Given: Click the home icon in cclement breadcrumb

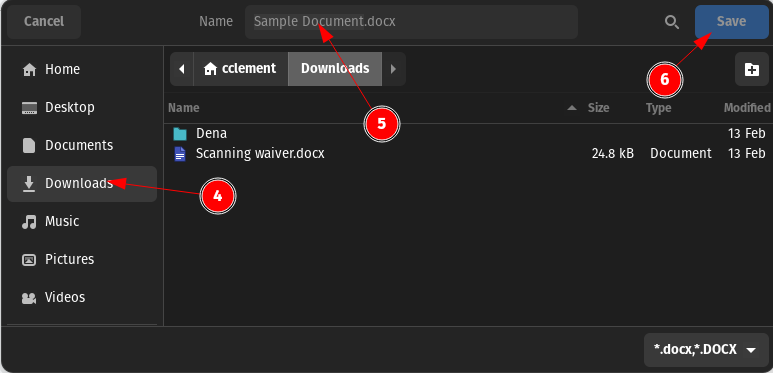Looking at the screenshot, I should [211, 69].
